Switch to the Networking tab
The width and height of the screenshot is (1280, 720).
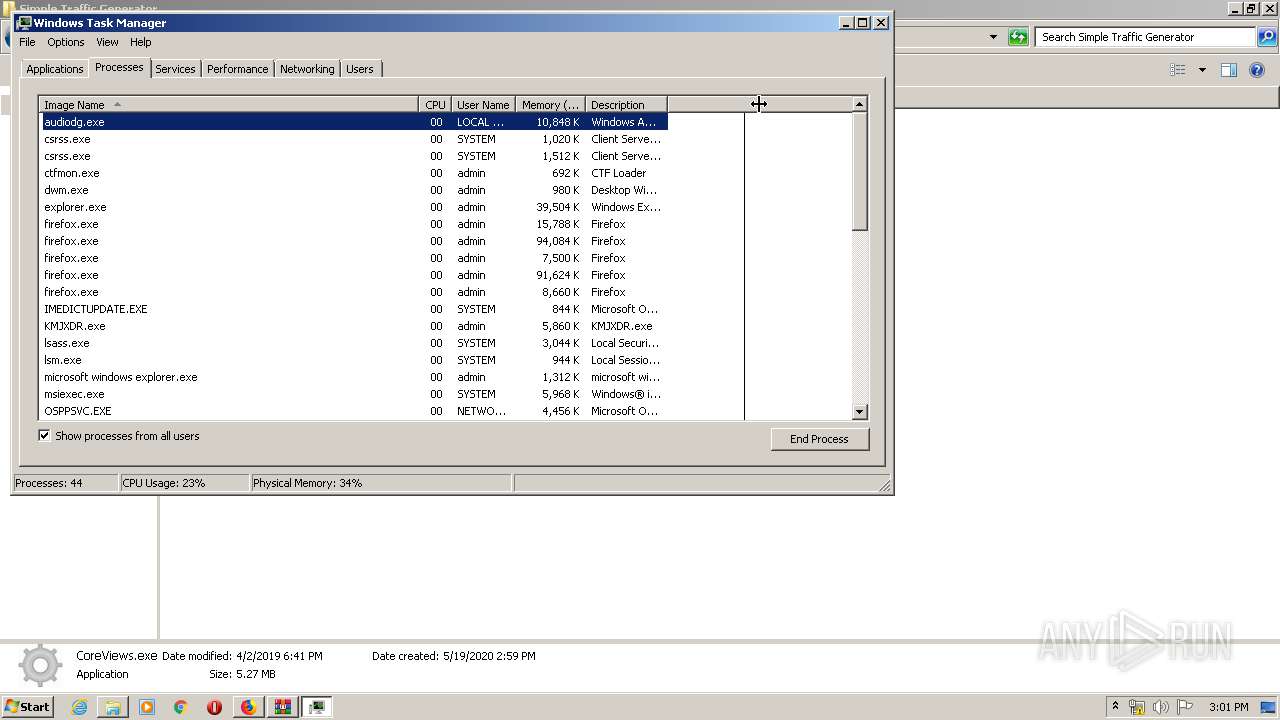[x=307, y=69]
